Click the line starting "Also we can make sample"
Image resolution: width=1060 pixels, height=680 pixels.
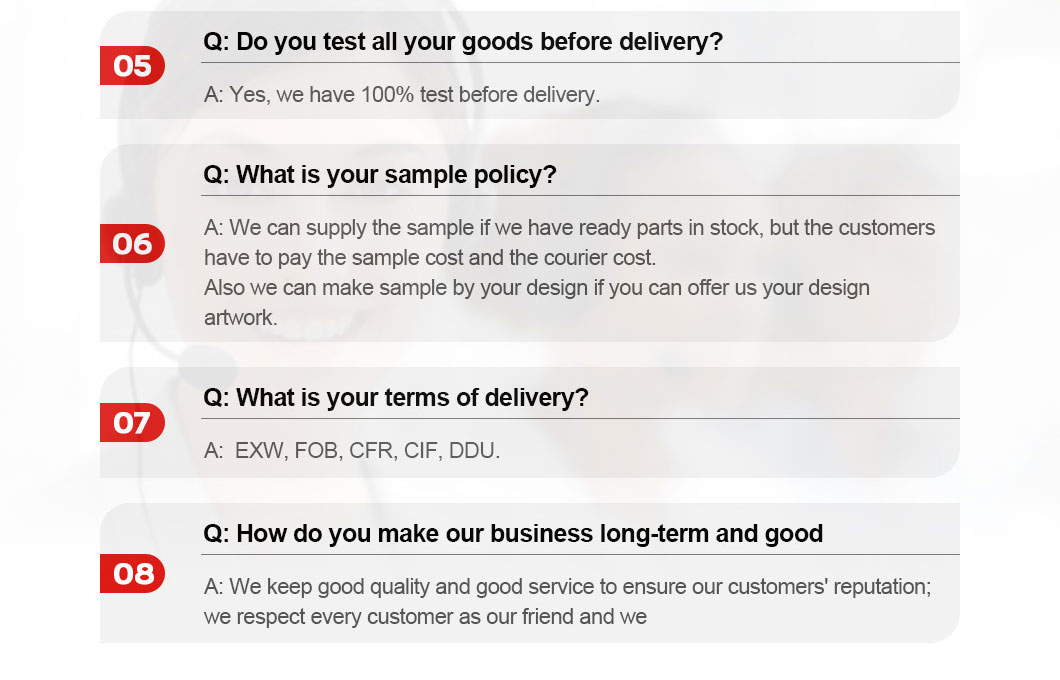click(536, 288)
